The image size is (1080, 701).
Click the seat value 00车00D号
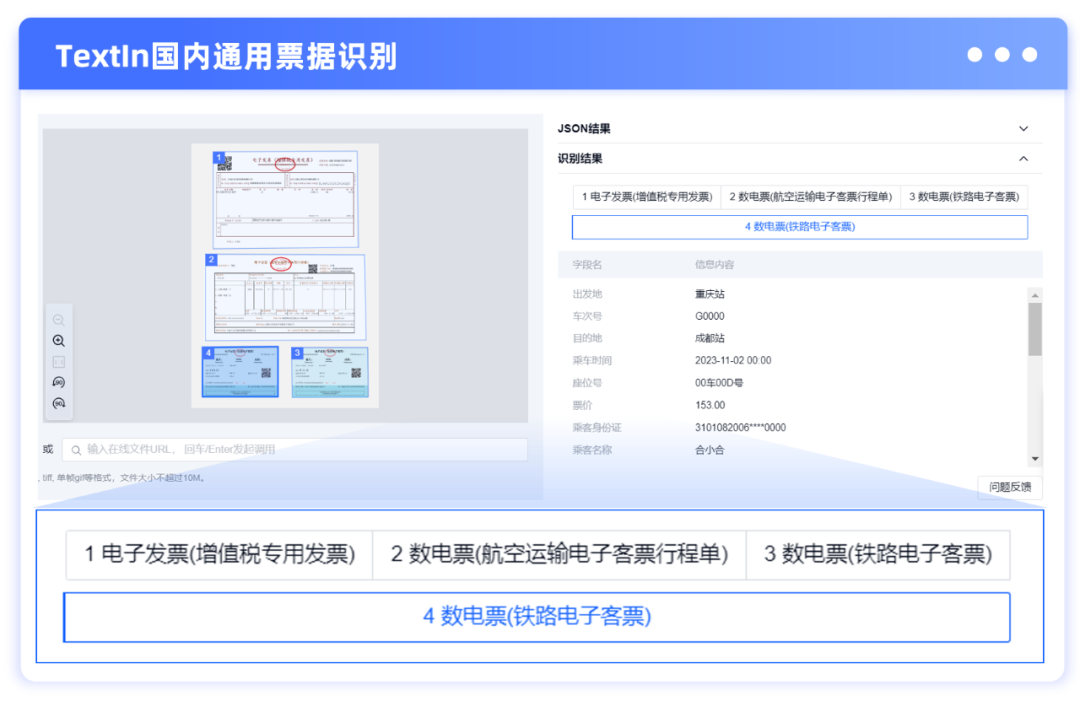(x=718, y=383)
